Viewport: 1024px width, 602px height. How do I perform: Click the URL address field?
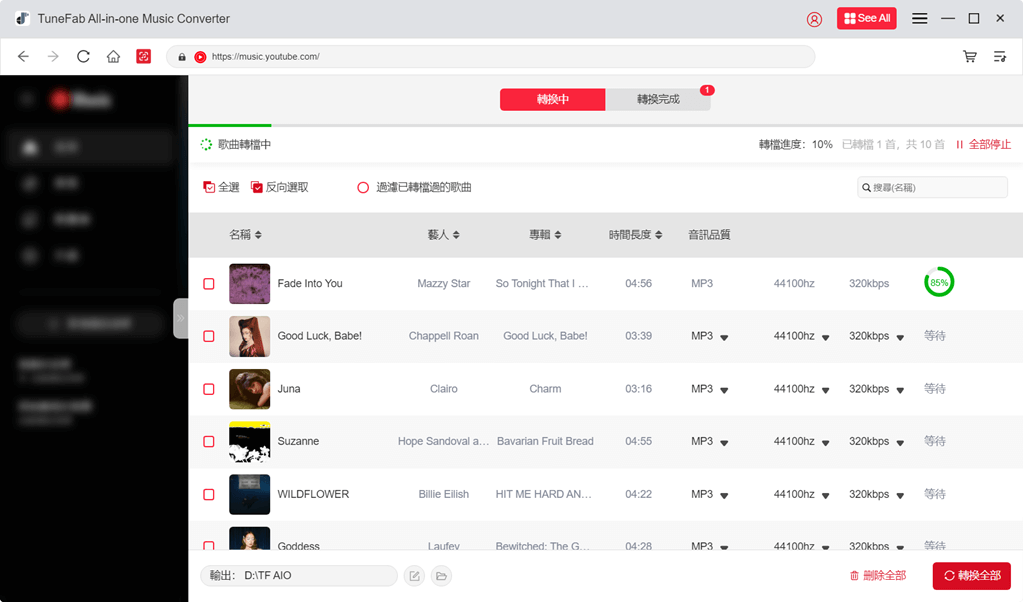click(490, 57)
